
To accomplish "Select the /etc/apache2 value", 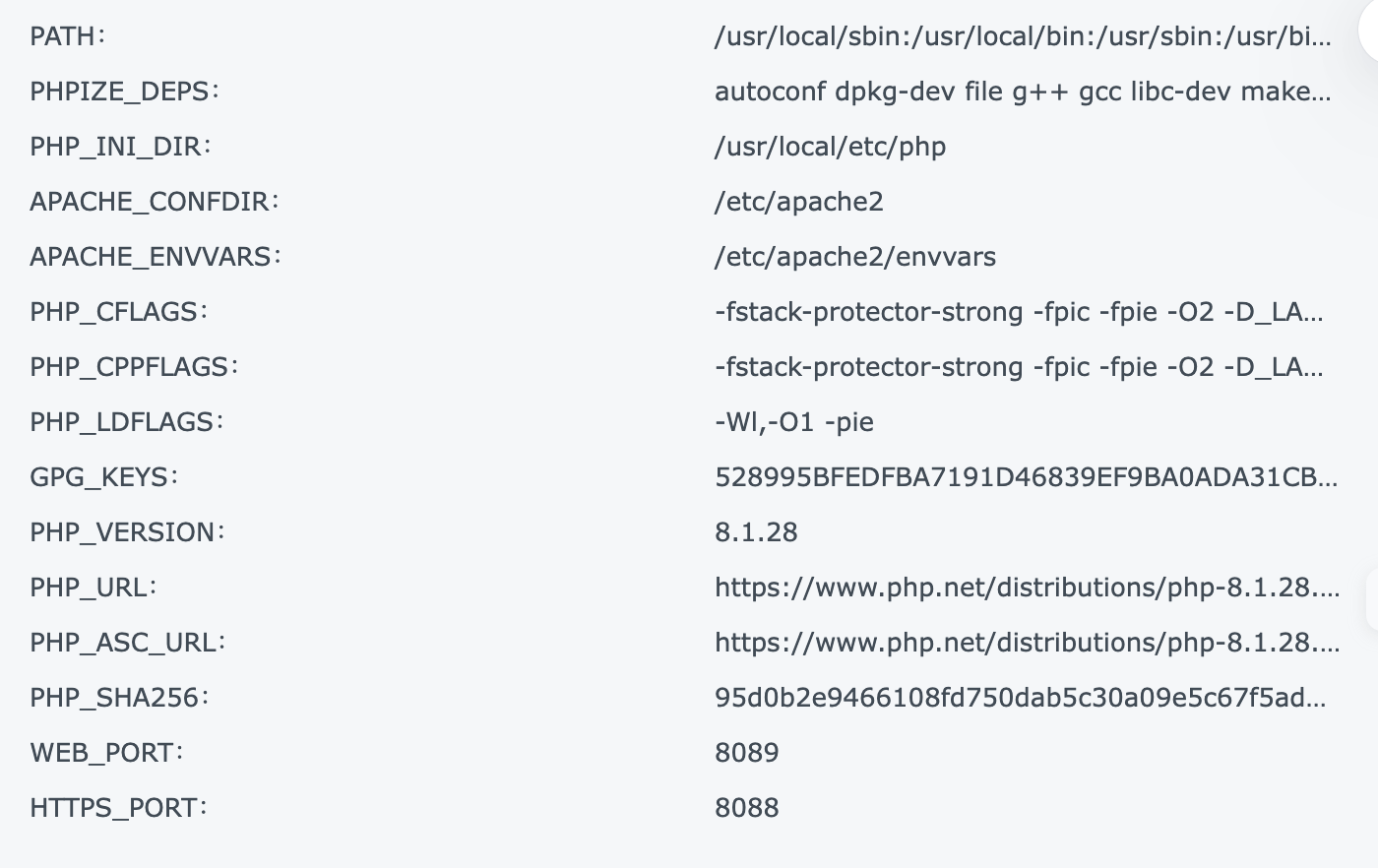I will tap(799, 202).
